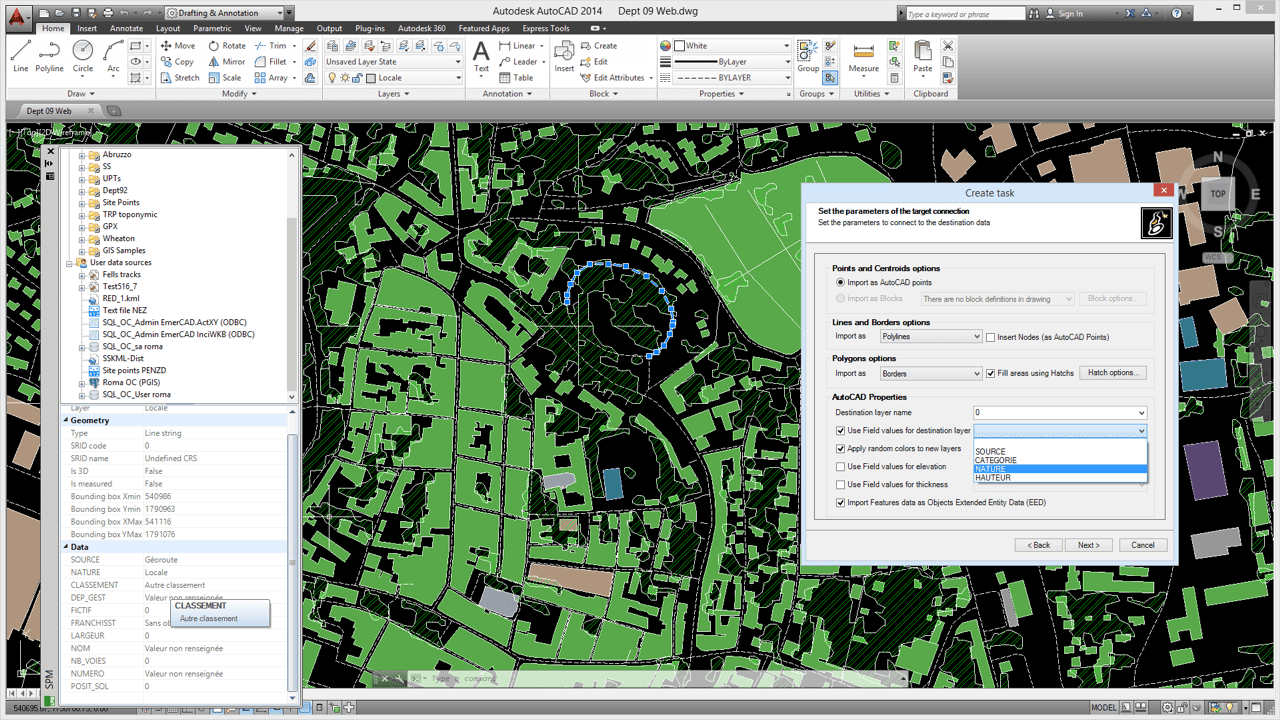Activate the Fillet tool
Viewport: 1280px width, 720px height.
[271, 62]
